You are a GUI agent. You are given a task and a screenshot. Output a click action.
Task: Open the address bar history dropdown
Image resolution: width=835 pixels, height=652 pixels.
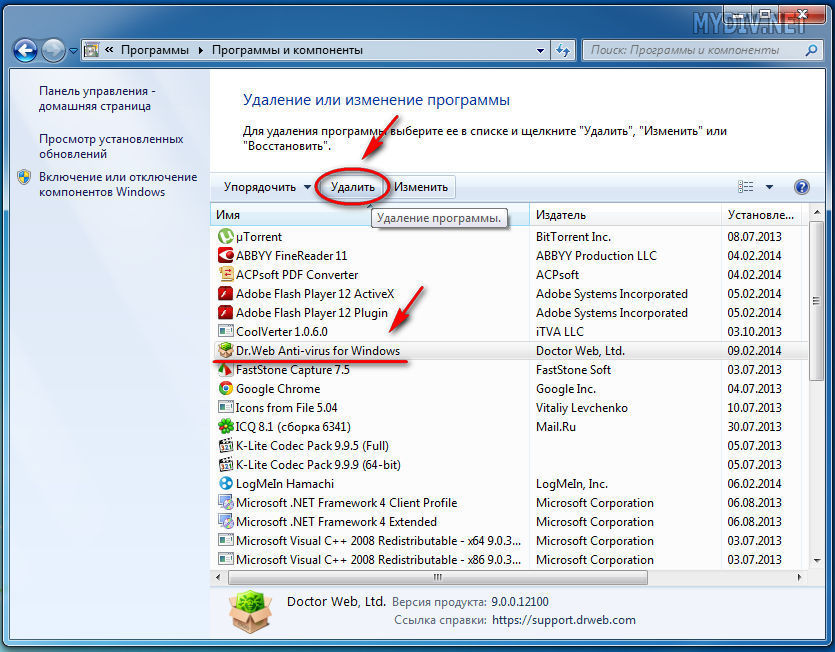click(x=541, y=51)
